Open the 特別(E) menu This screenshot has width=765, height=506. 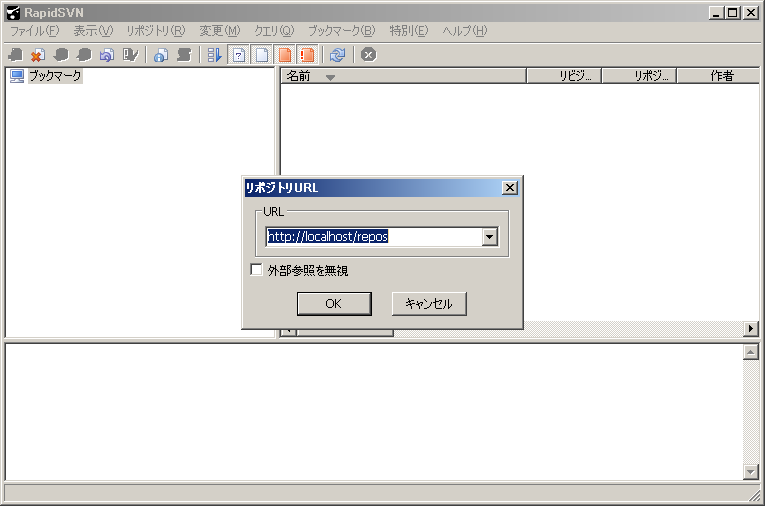[x=408, y=31]
